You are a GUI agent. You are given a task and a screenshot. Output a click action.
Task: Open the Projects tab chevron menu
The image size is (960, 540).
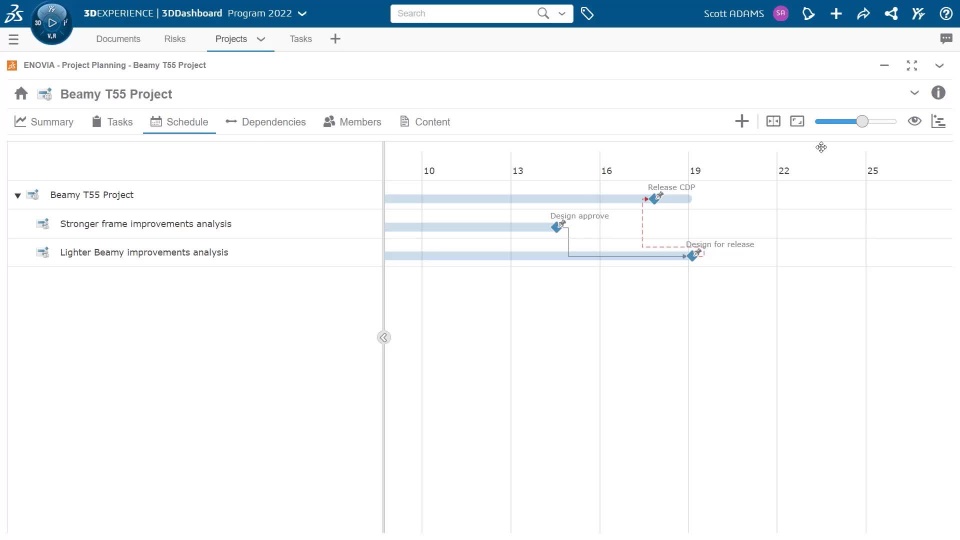point(261,39)
